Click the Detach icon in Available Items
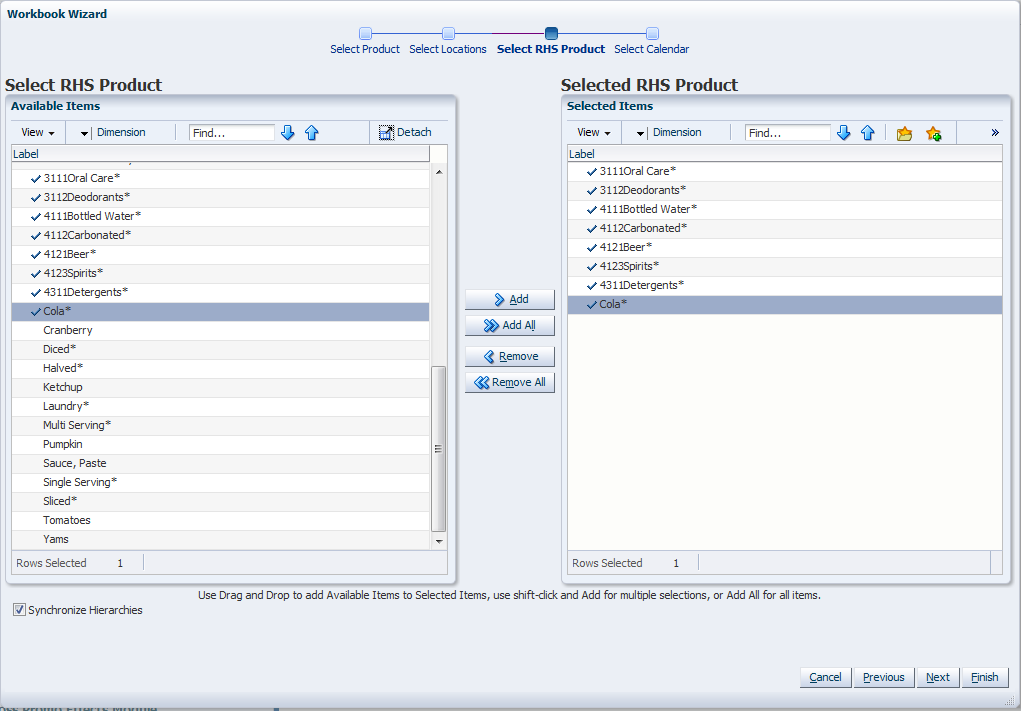 click(386, 132)
